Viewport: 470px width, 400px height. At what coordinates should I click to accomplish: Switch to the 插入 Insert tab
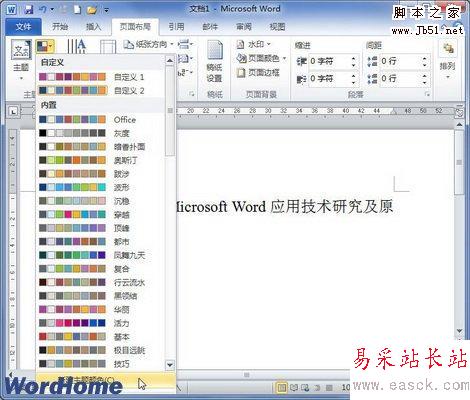tap(94, 27)
